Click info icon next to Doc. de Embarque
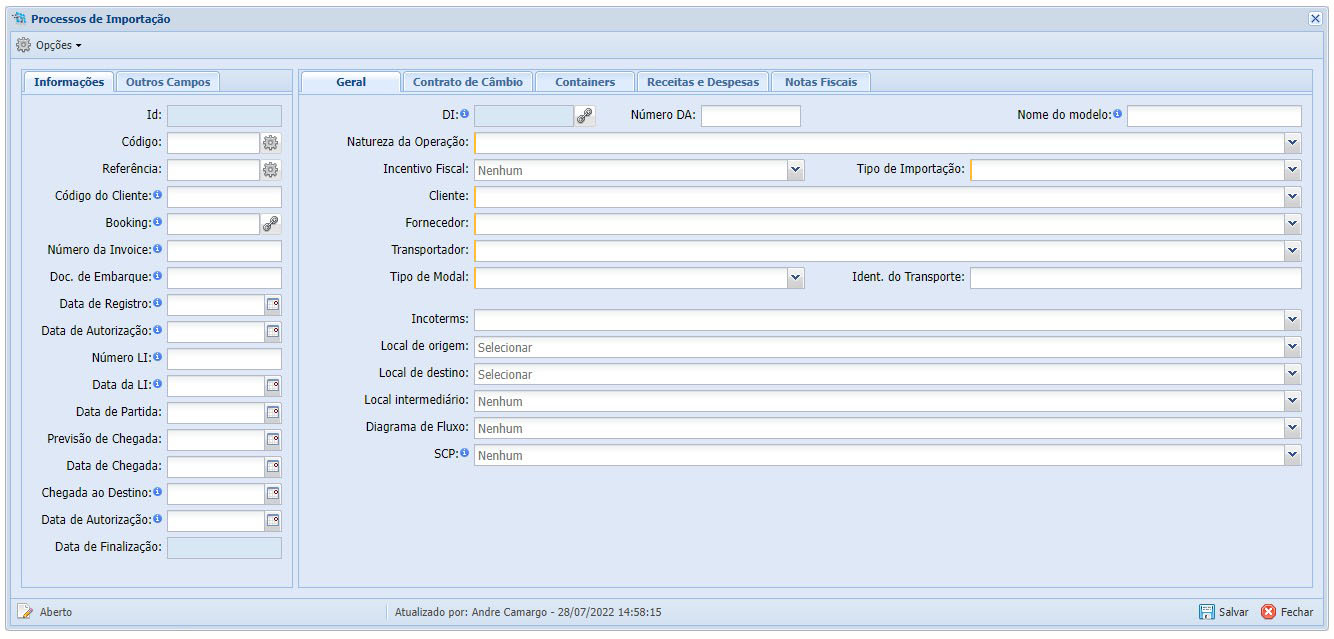Viewport: 1334px width, 639px height. coord(158,276)
